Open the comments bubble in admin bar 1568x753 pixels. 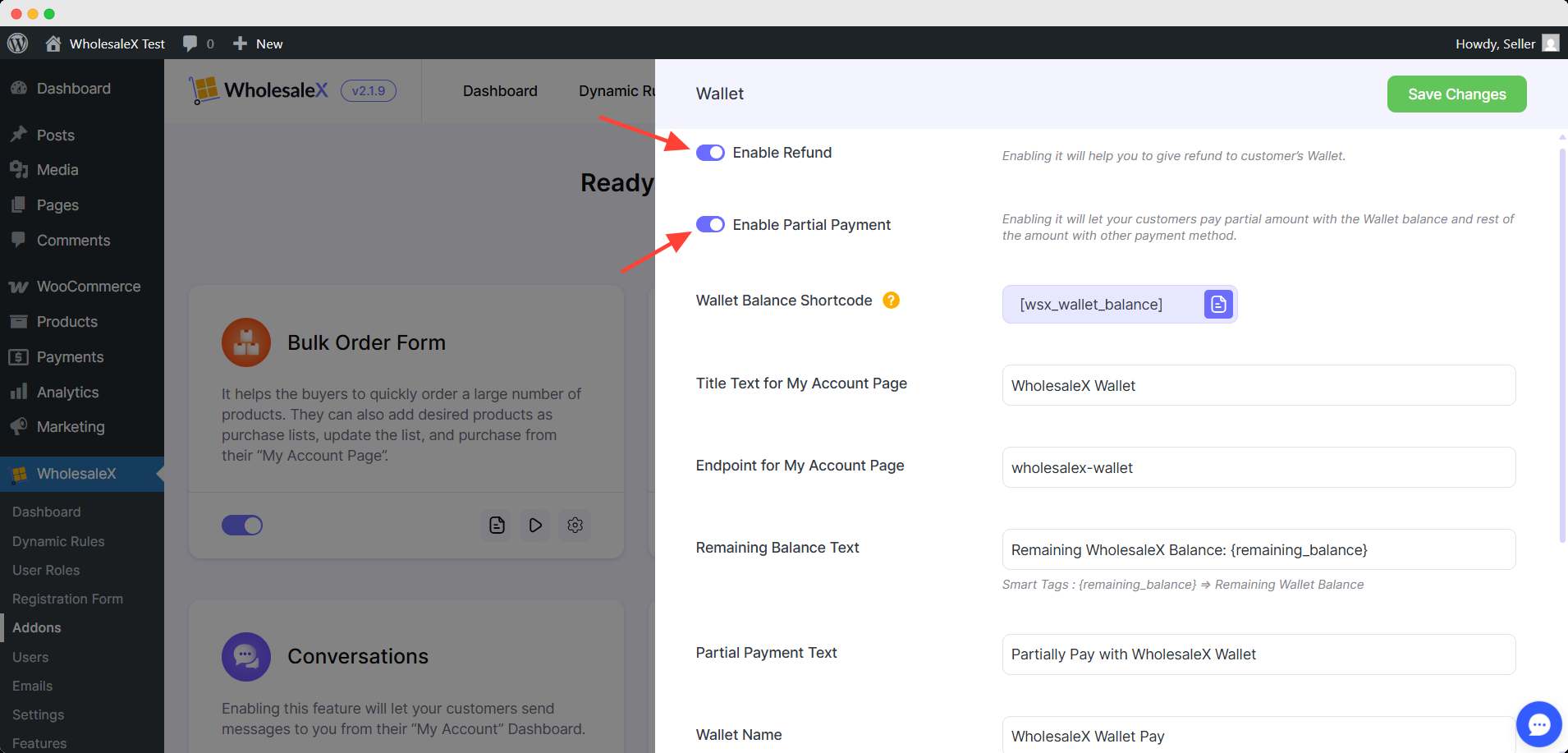point(190,44)
